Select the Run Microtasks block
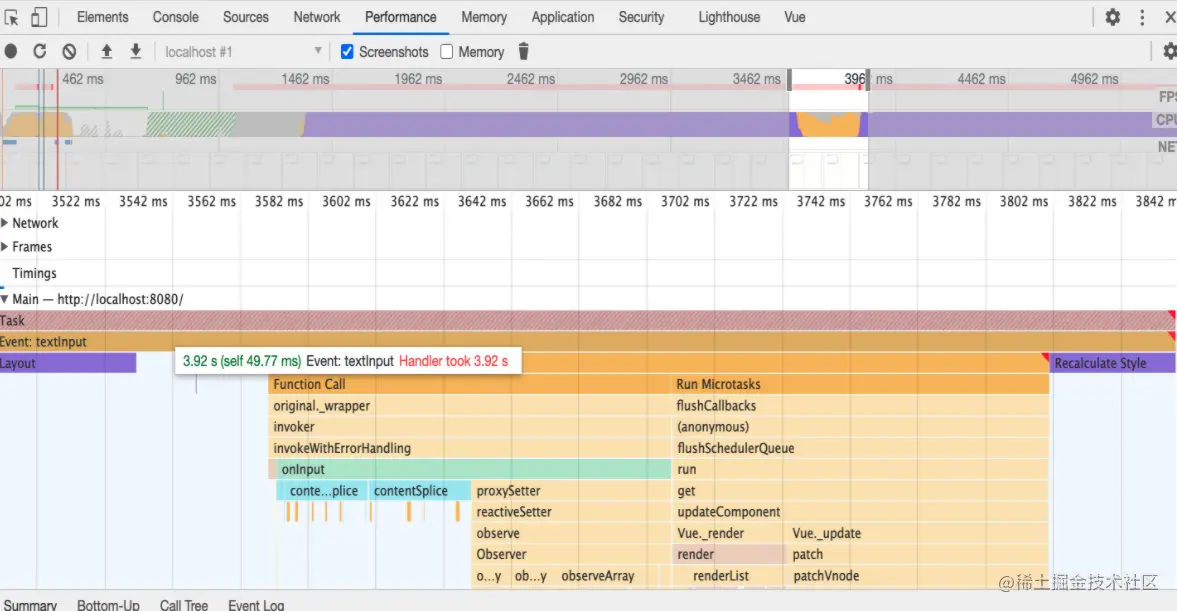 click(x=860, y=384)
